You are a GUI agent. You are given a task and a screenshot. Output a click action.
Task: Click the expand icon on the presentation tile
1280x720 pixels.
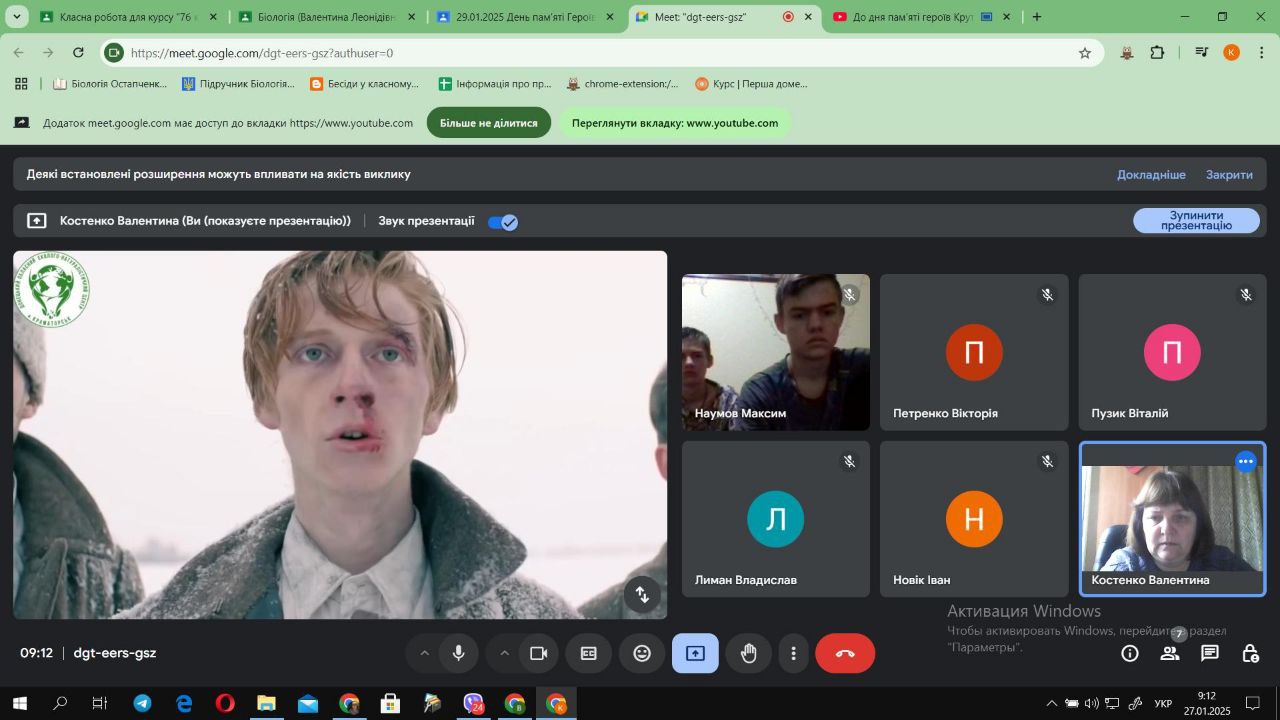pos(642,594)
